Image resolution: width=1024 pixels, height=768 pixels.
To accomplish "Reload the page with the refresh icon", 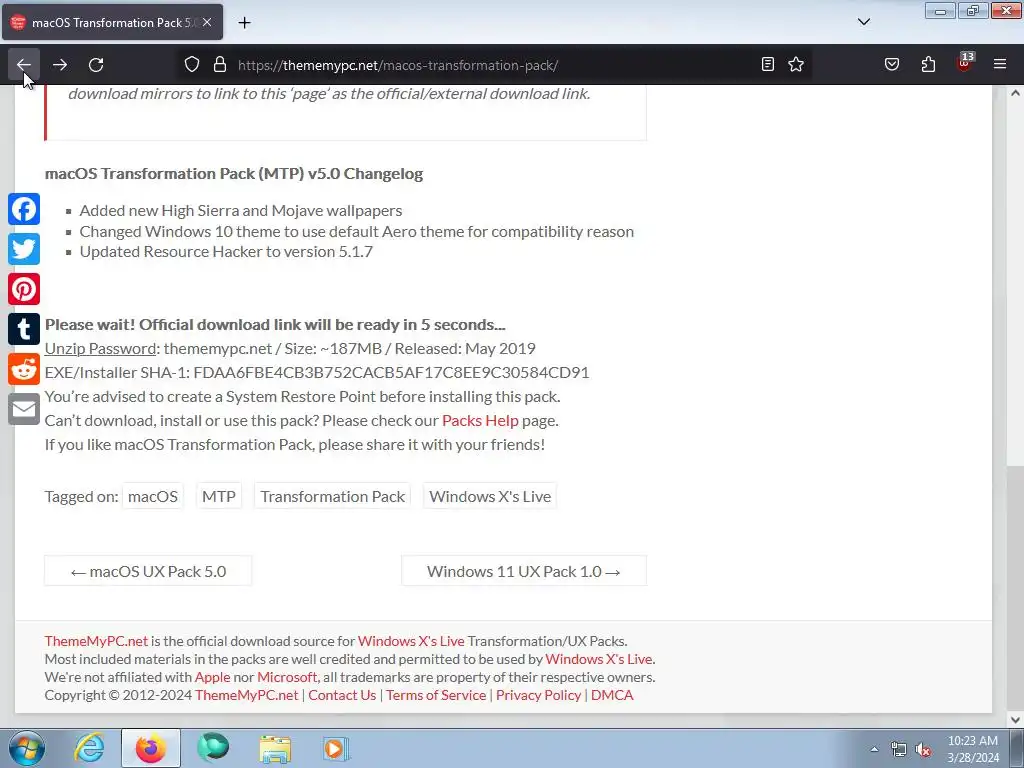I will (96, 65).
